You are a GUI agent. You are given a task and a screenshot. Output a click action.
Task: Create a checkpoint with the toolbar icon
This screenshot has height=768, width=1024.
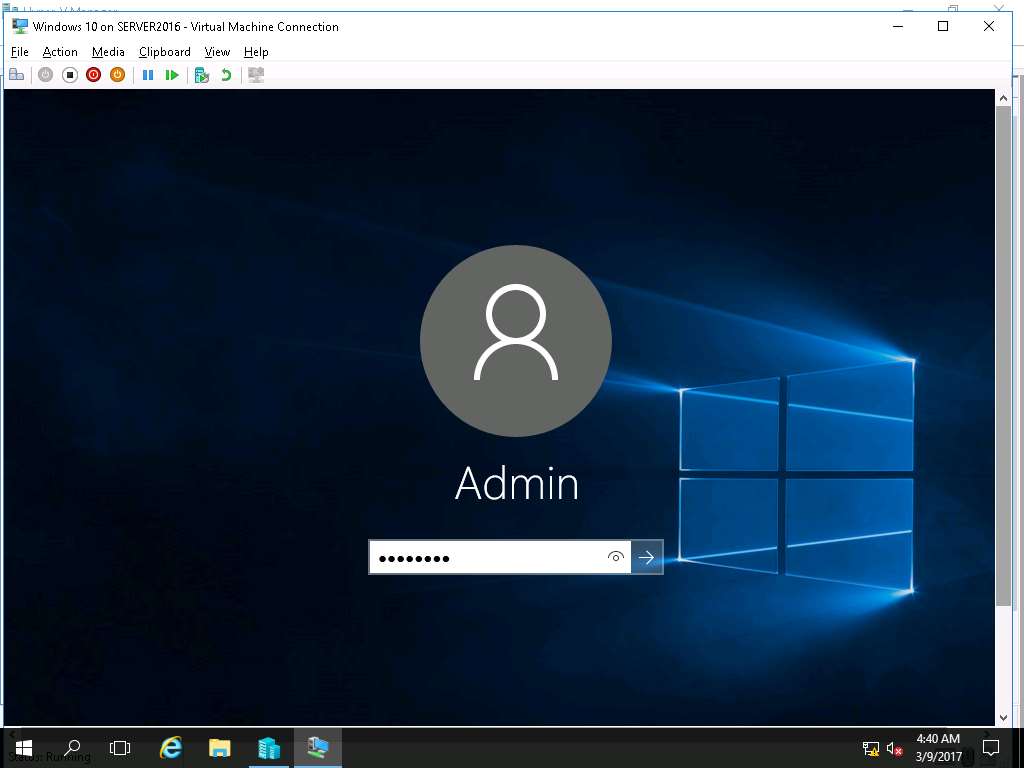tap(202, 75)
